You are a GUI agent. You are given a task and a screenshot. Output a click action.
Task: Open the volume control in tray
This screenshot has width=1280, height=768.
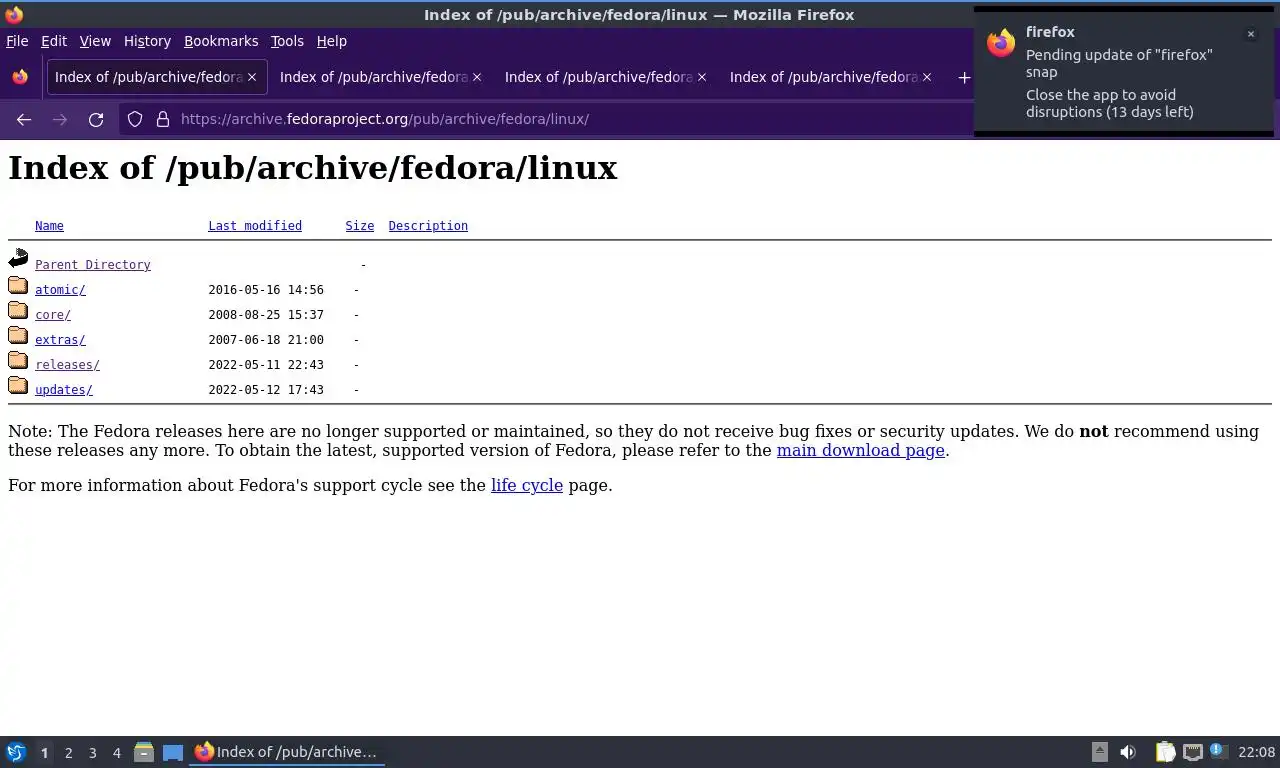click(1128, 752)
